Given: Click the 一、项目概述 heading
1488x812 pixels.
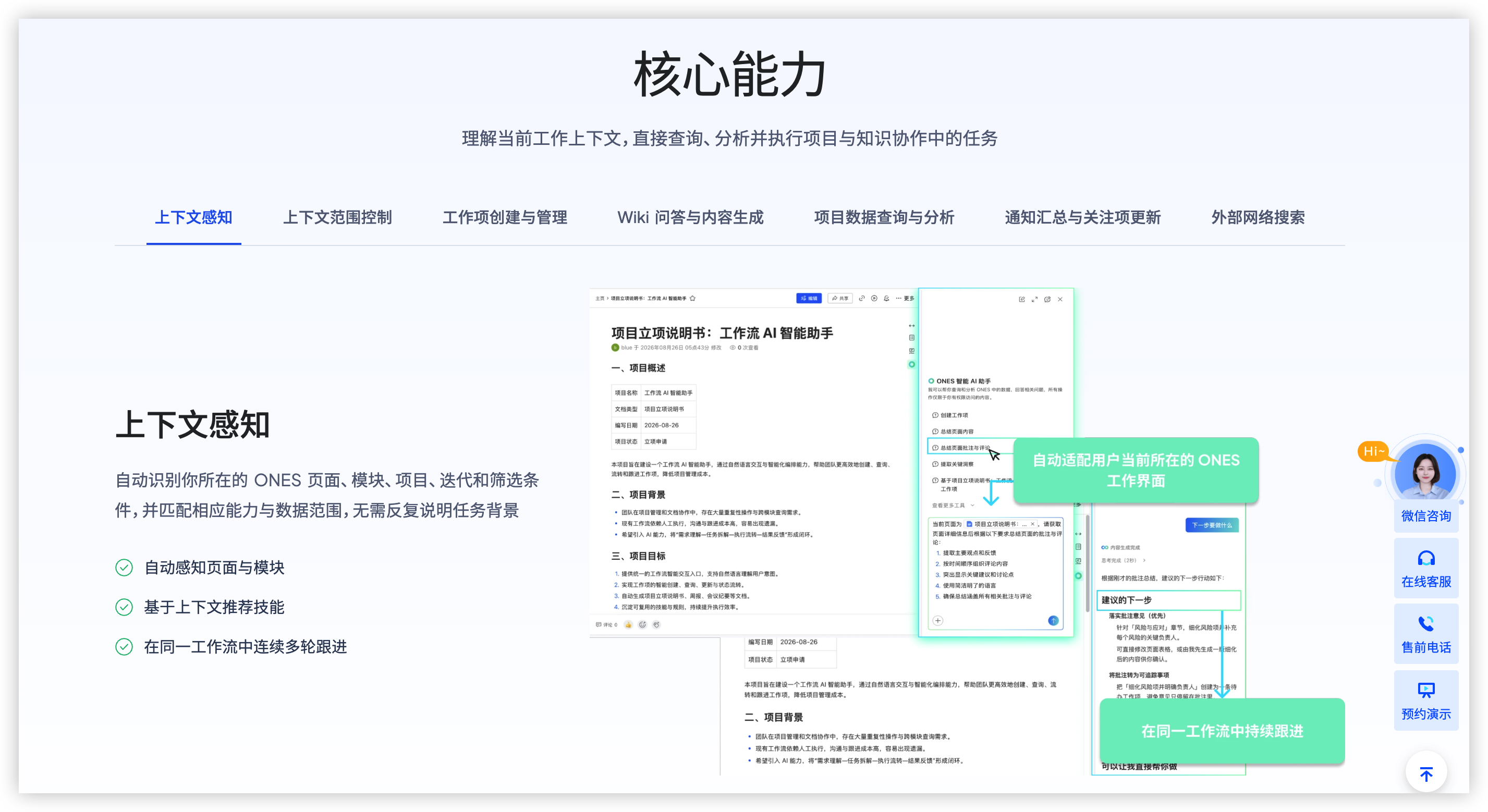Looking at the screenshot, I should click(638, 368).
